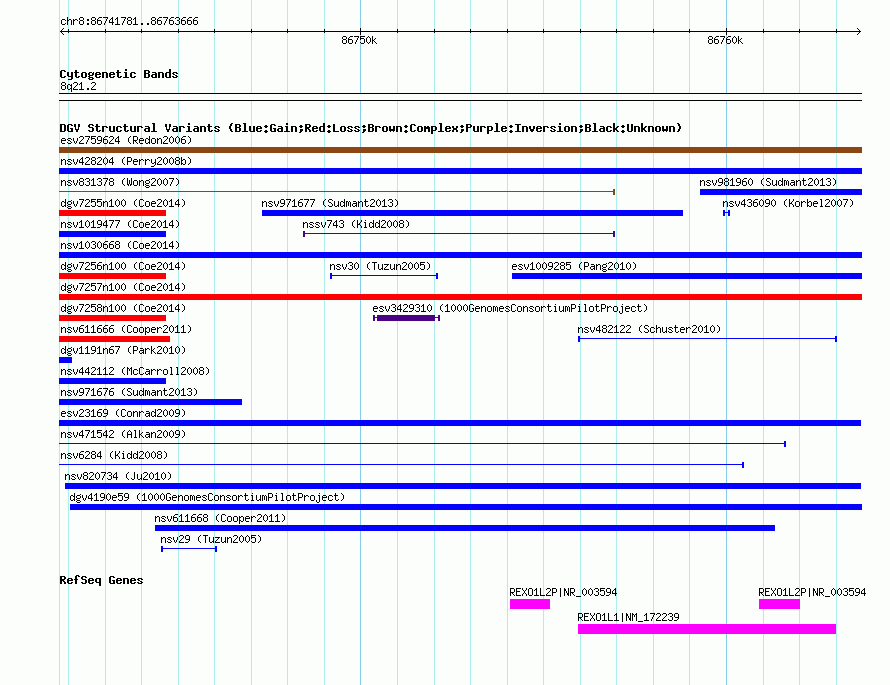This screenshot has width=890, height=685.
Task: Click the 86760k ruler tick label
Action: click(x=725, y=40)
